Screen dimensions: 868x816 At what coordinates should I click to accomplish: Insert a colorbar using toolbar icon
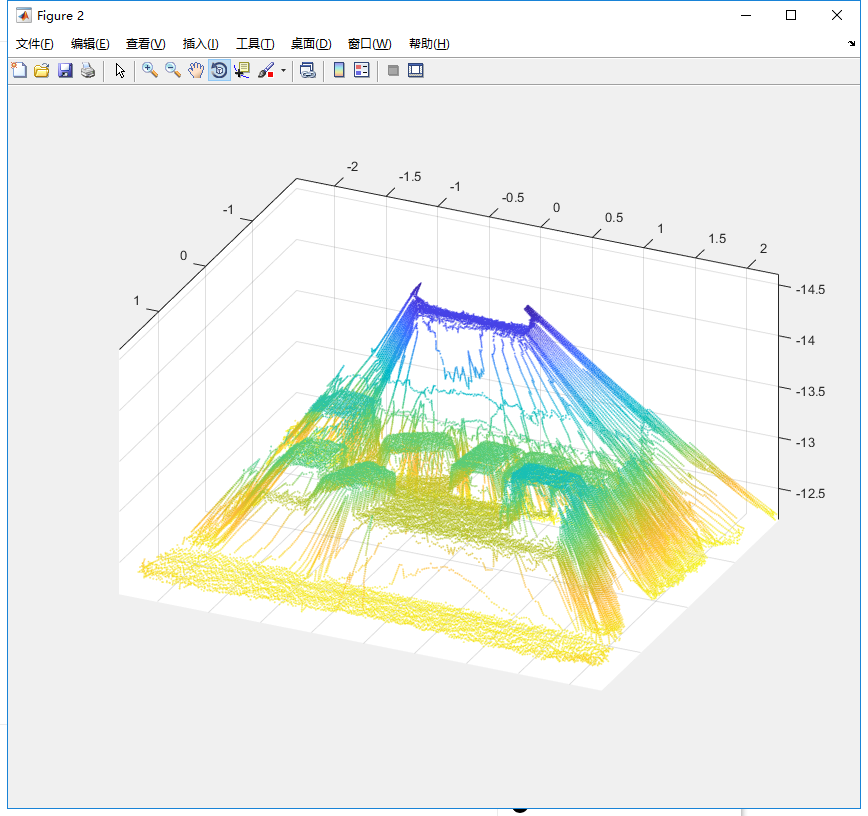[x=339, y=70]
